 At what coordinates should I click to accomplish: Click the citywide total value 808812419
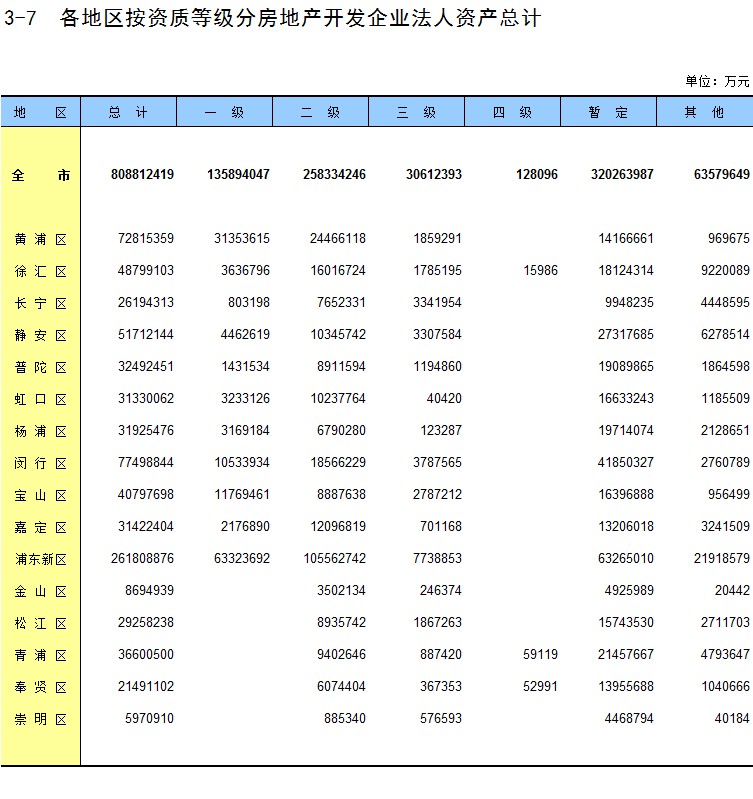coord(142,175)
